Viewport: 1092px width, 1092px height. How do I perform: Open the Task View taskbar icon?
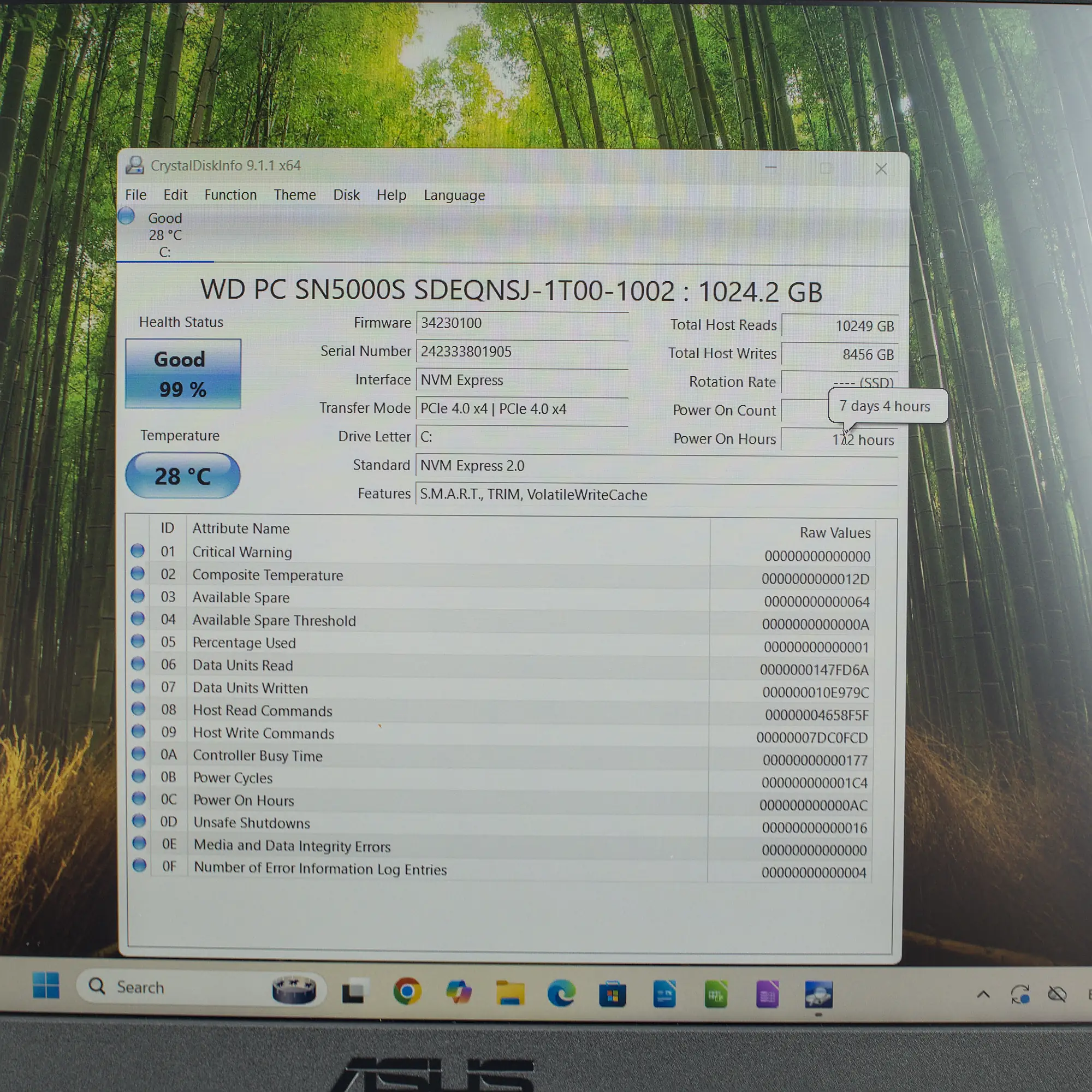tap(355, 991)
